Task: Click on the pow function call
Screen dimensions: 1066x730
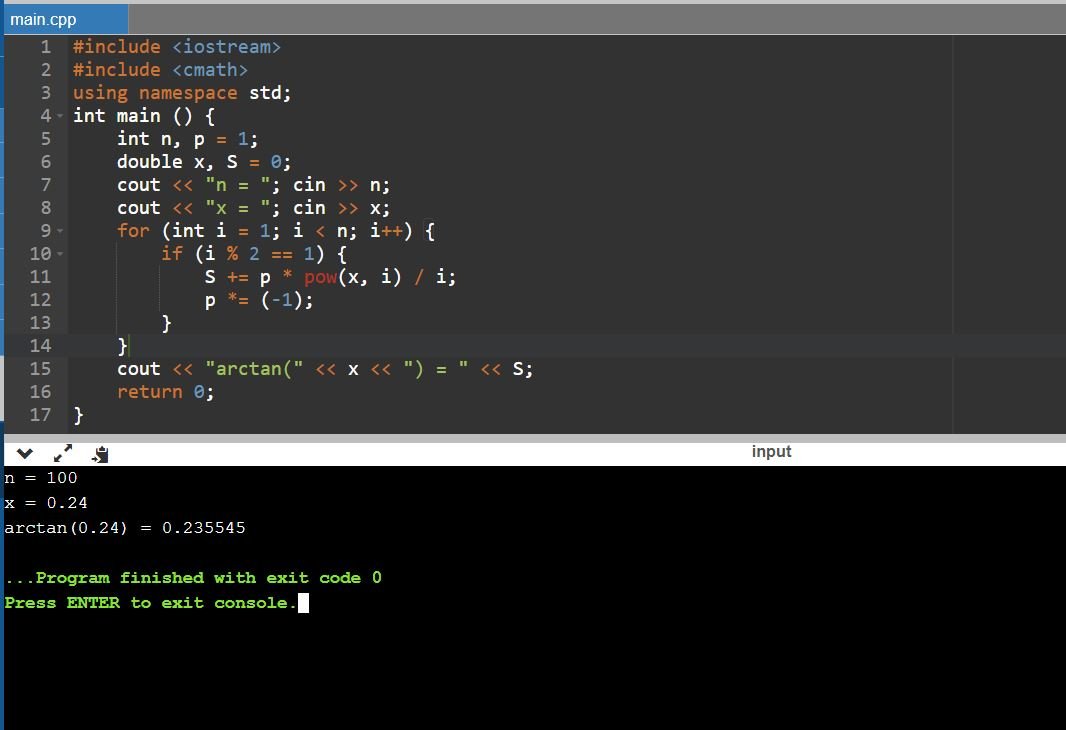Action: 320,277
